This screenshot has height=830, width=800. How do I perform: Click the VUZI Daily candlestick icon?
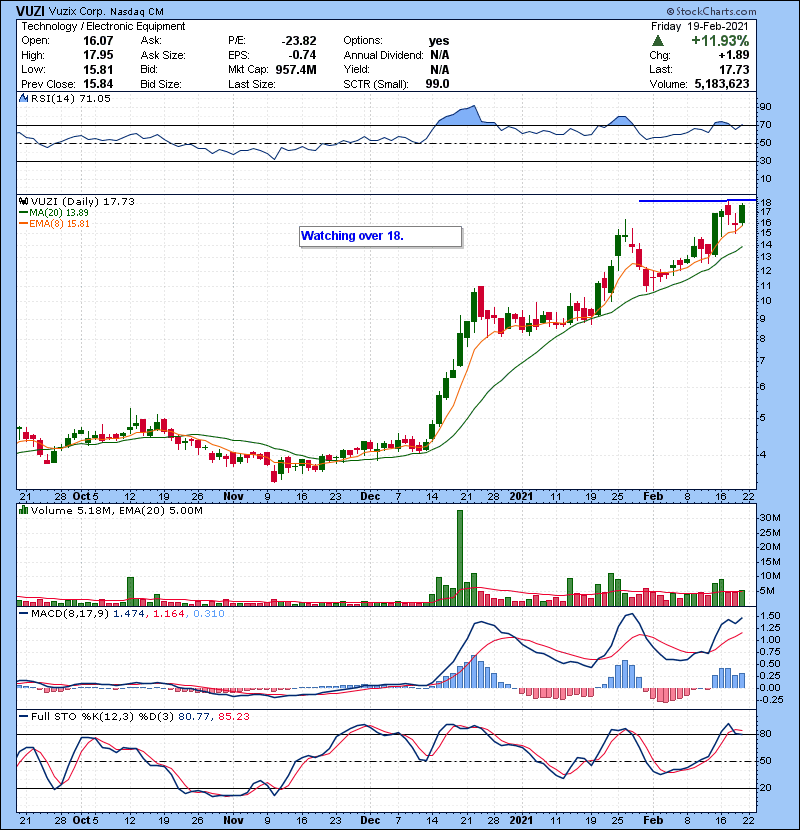pyautogui.click(x=23, y=202)
